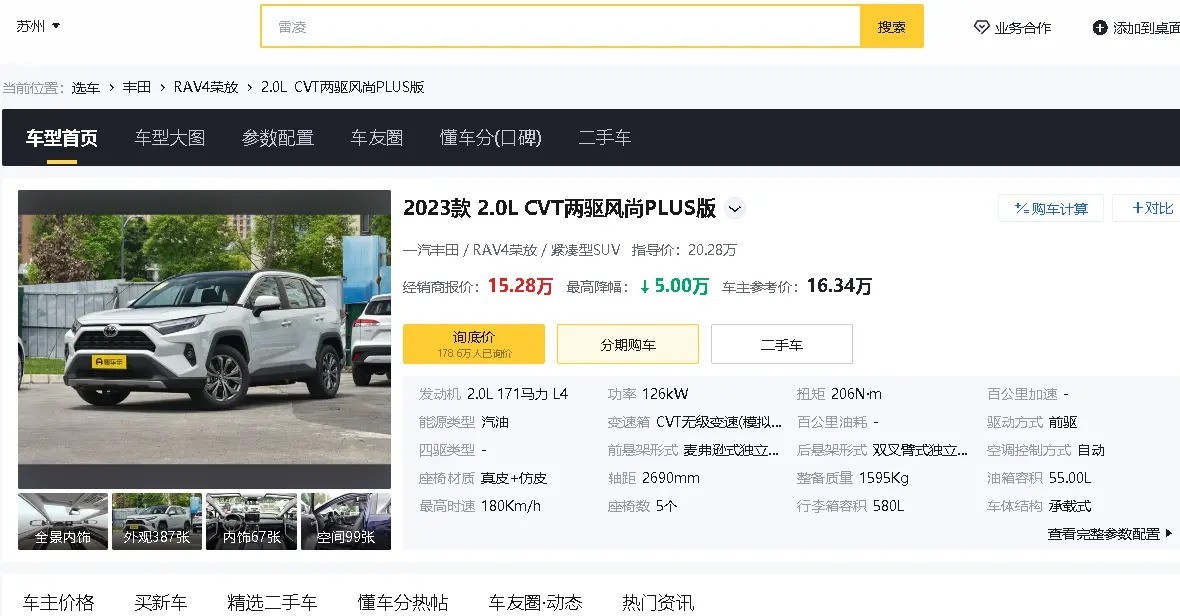Expand the model version dropdown chevron
The width and height of the screenshot is (1180, 616).
coord(735,208)
